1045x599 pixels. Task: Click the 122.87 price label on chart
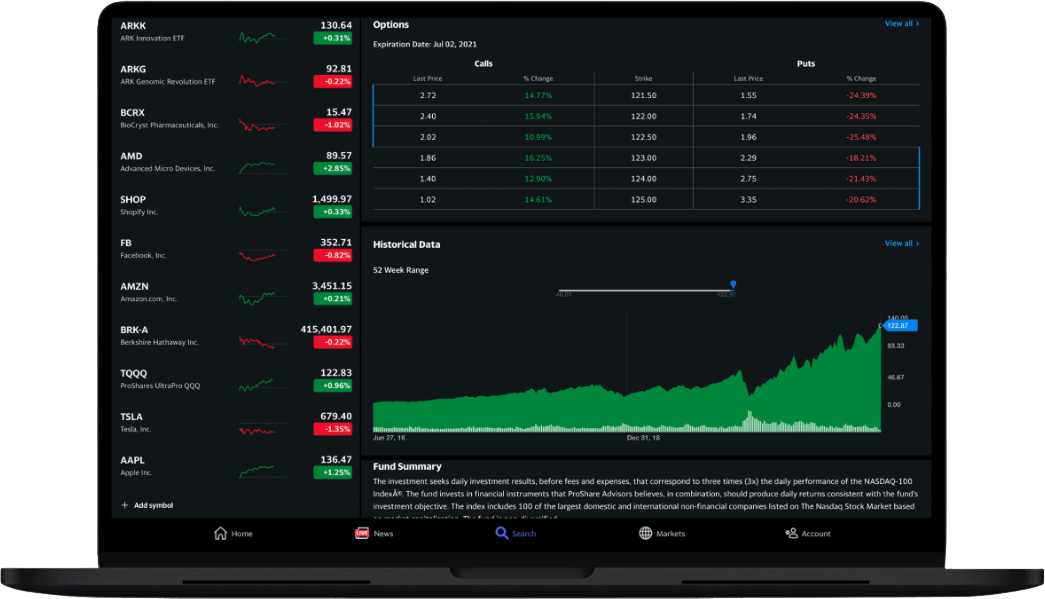(x=899, y=325)
